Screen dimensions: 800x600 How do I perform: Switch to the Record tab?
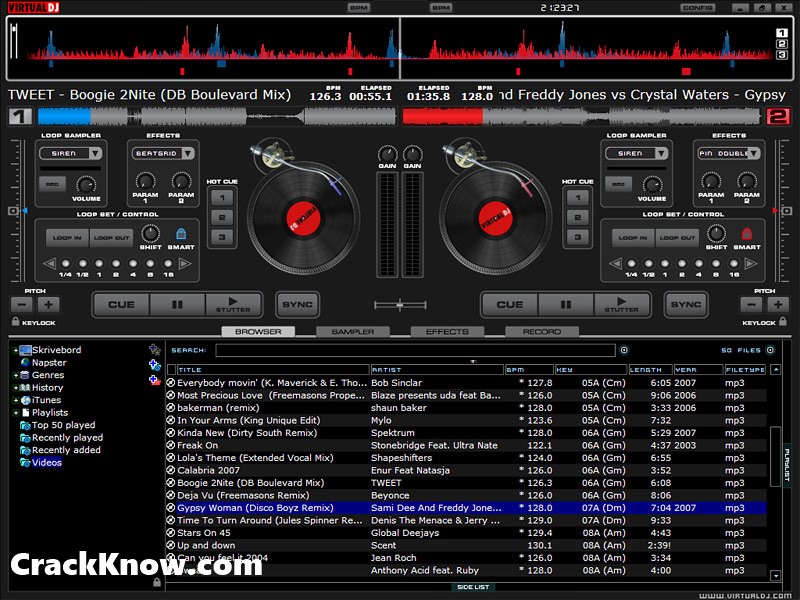[x=542, y=332]
